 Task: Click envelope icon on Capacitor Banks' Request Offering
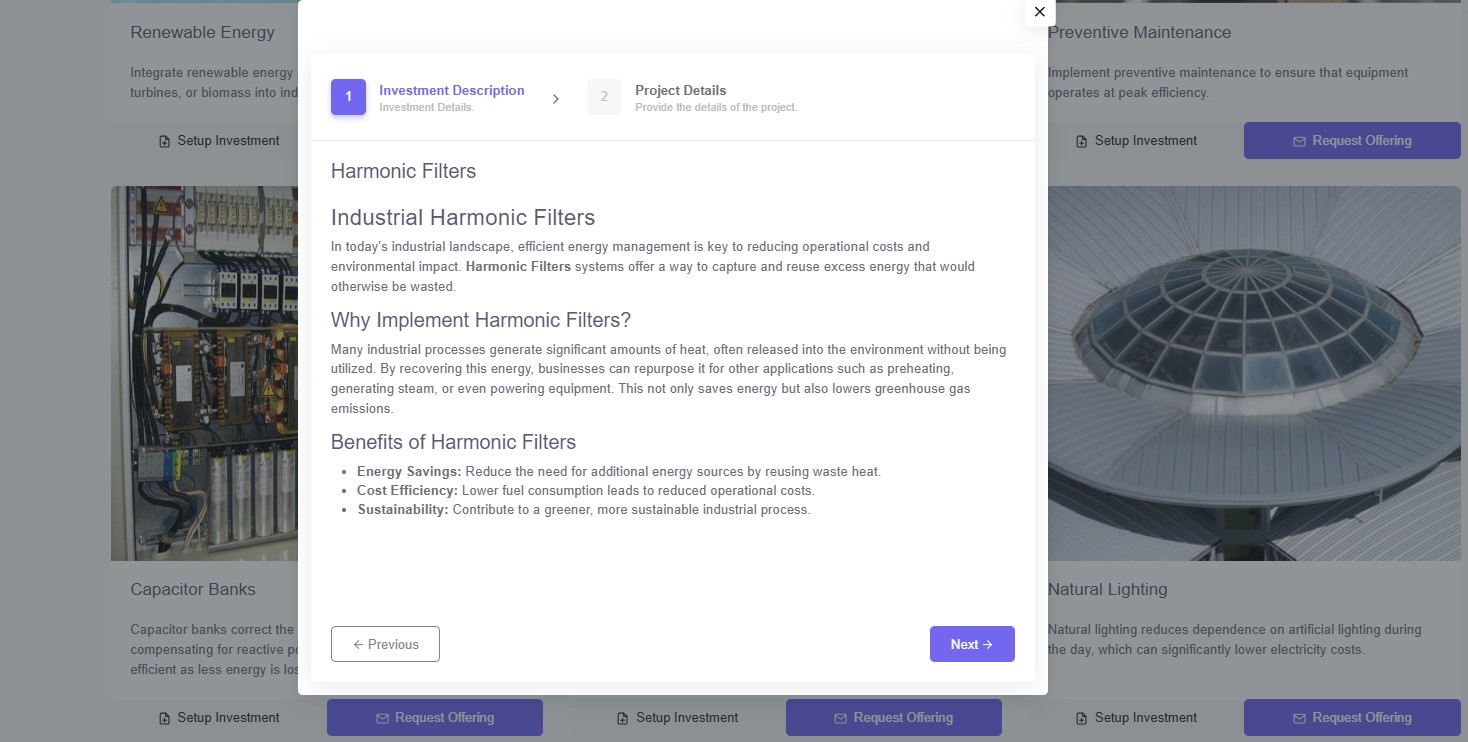pos(382,718)
